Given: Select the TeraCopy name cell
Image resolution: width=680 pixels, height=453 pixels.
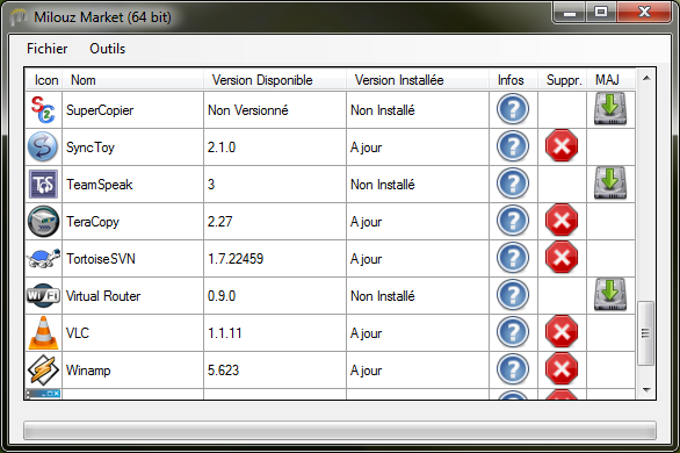Looking at the screenshot, I should click(133, 222).
